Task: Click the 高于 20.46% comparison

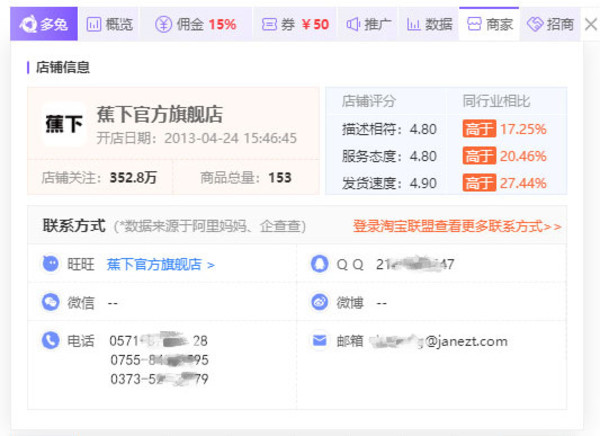Action: (504, 156)
